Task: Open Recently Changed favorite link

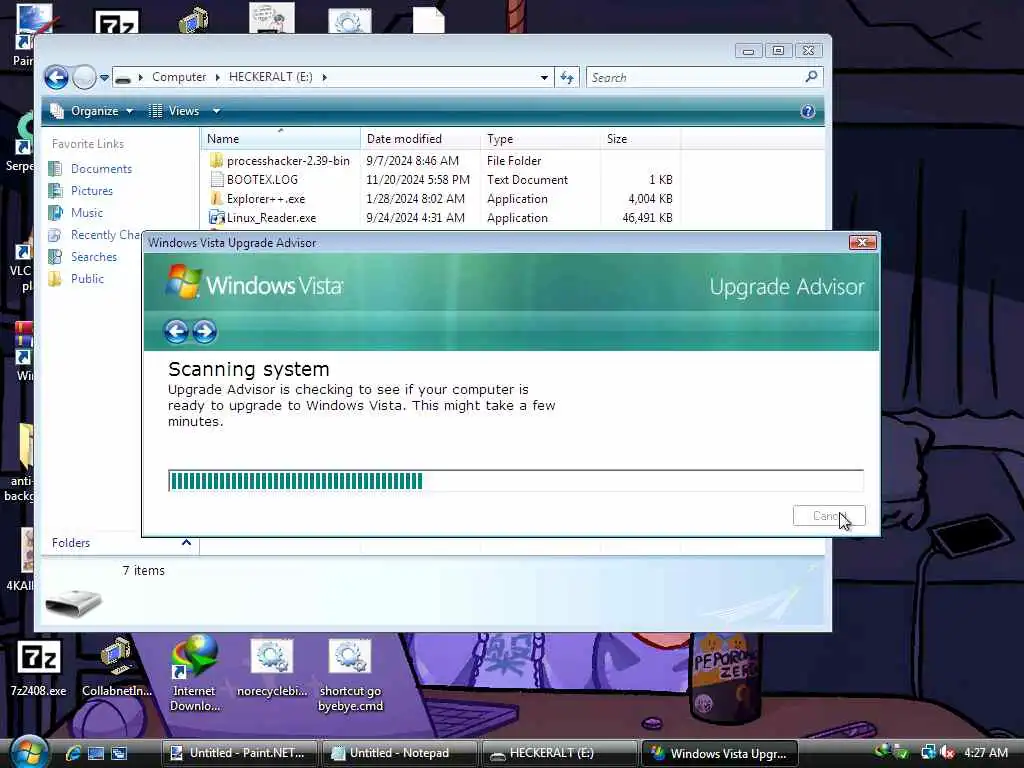Action: [95, 234]
